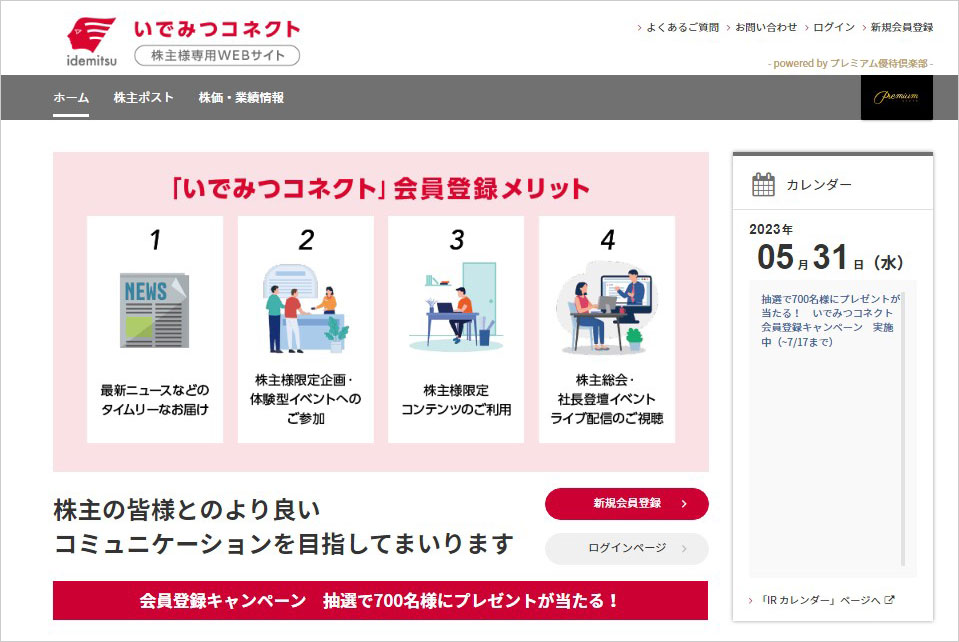Click the NEWS newspaper illustration
959x642 pixels.
pyautogui.click(x=154, y=310)
